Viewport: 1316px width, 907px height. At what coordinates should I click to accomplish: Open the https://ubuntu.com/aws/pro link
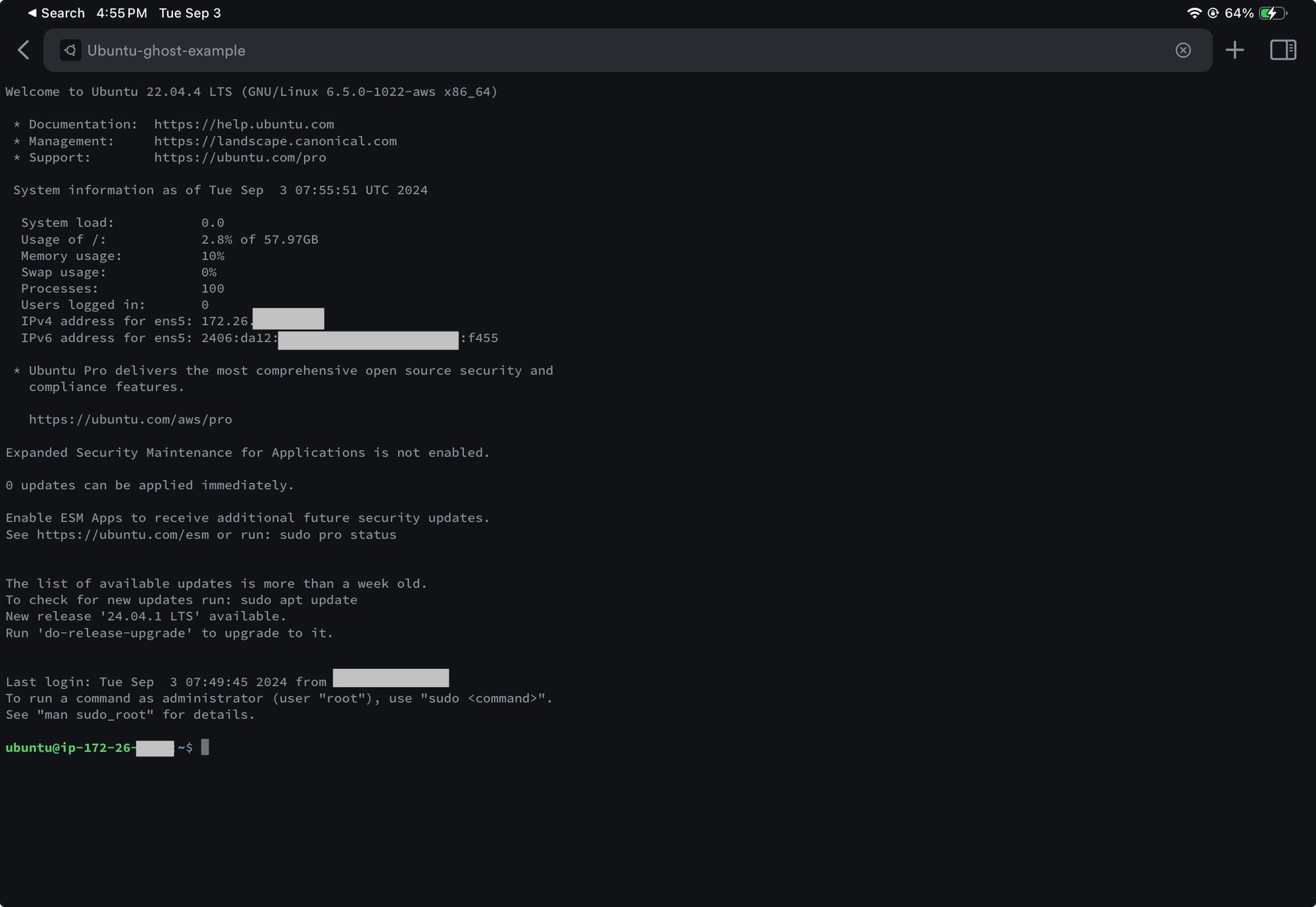click(x=130, y=419)
